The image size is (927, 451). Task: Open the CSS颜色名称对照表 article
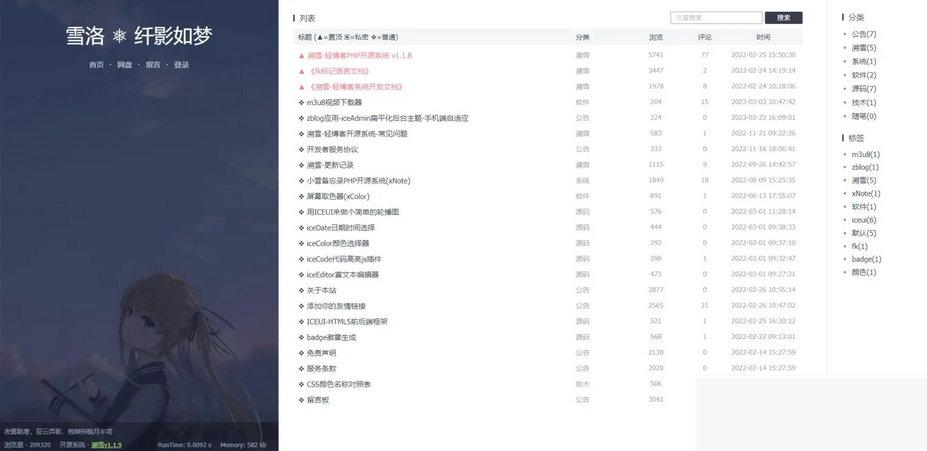[338, 384]
